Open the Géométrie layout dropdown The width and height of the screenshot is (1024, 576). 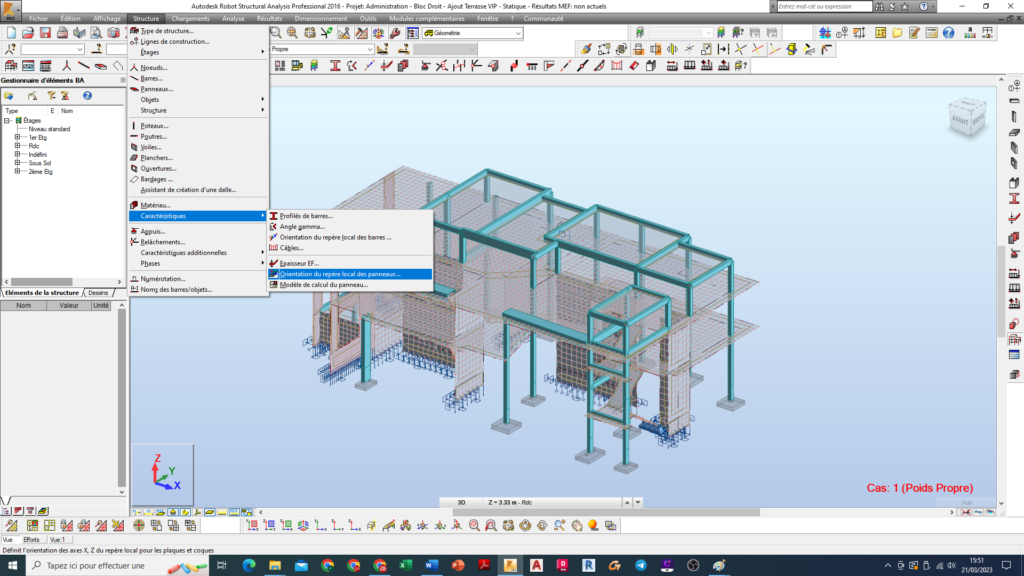tap(518, 33)
